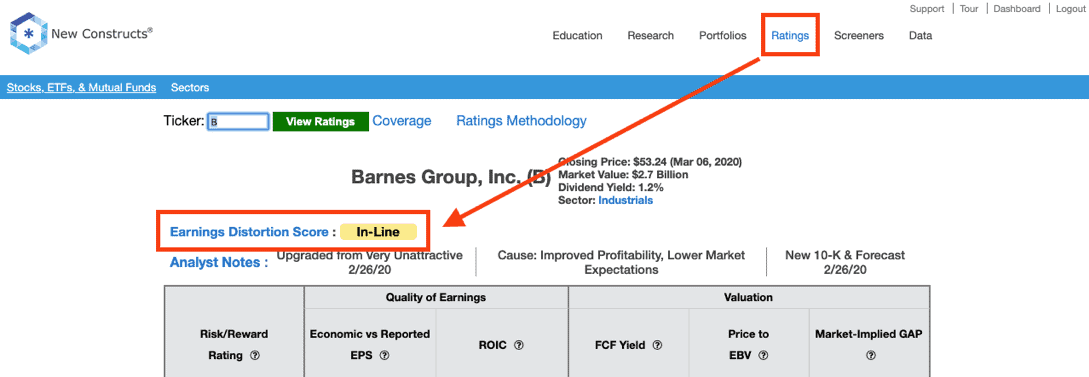
Task: Switch to the Sectors tab
Action: tap(190, 87)
